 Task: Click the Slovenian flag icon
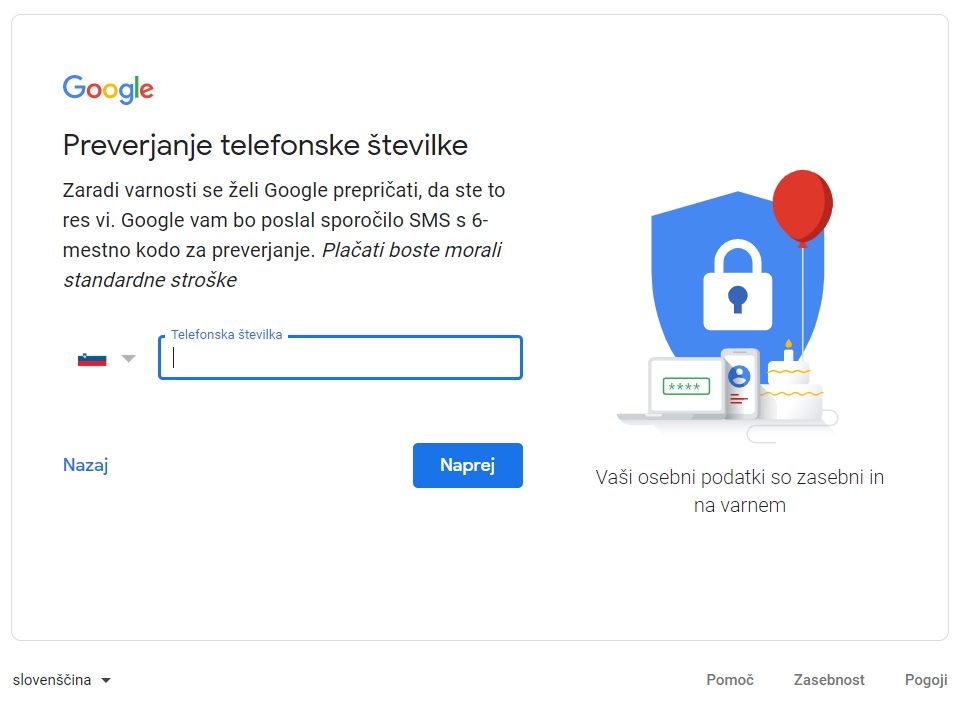tap(92, 358)
